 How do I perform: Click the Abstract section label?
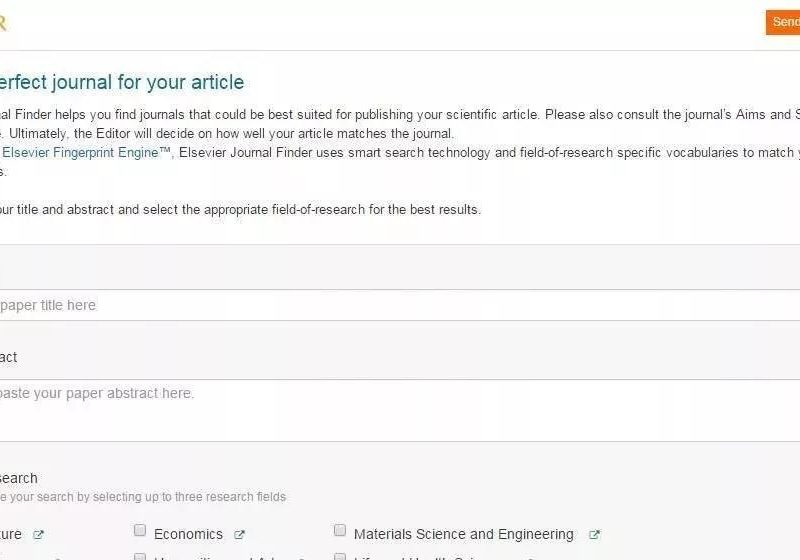[8, 357]
